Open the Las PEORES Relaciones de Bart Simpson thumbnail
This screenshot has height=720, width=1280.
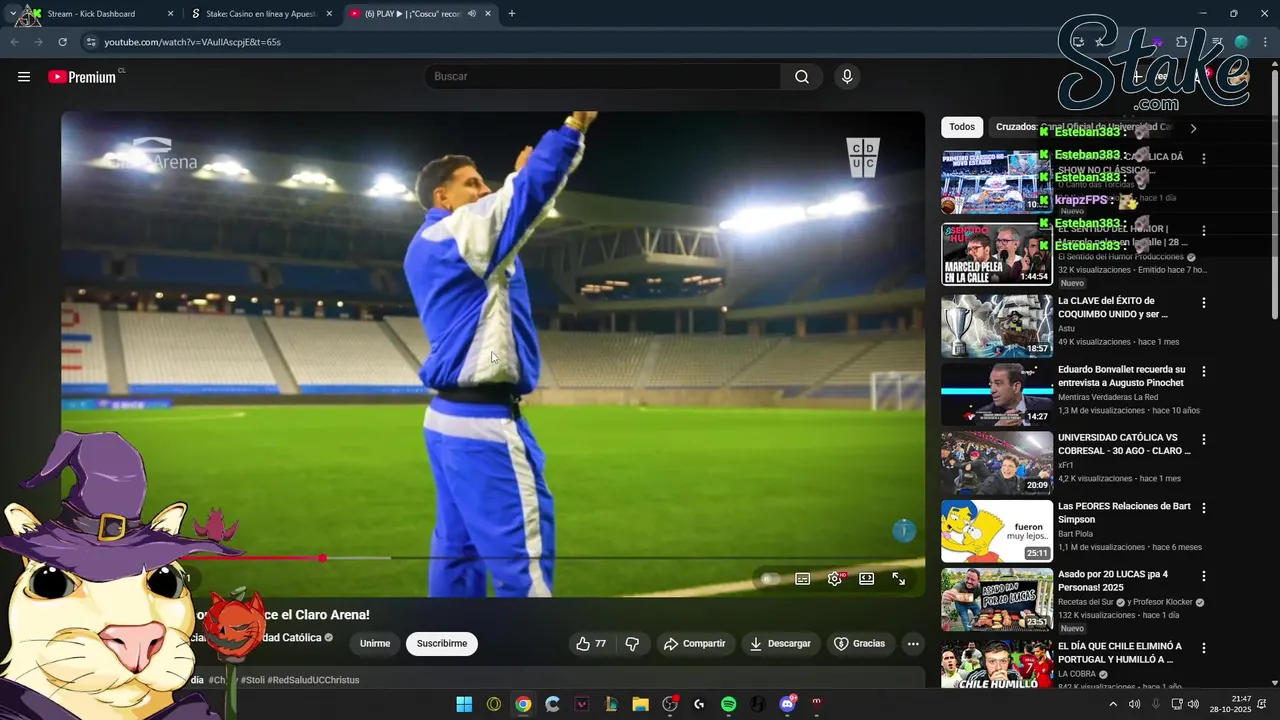tap(997, 531)
